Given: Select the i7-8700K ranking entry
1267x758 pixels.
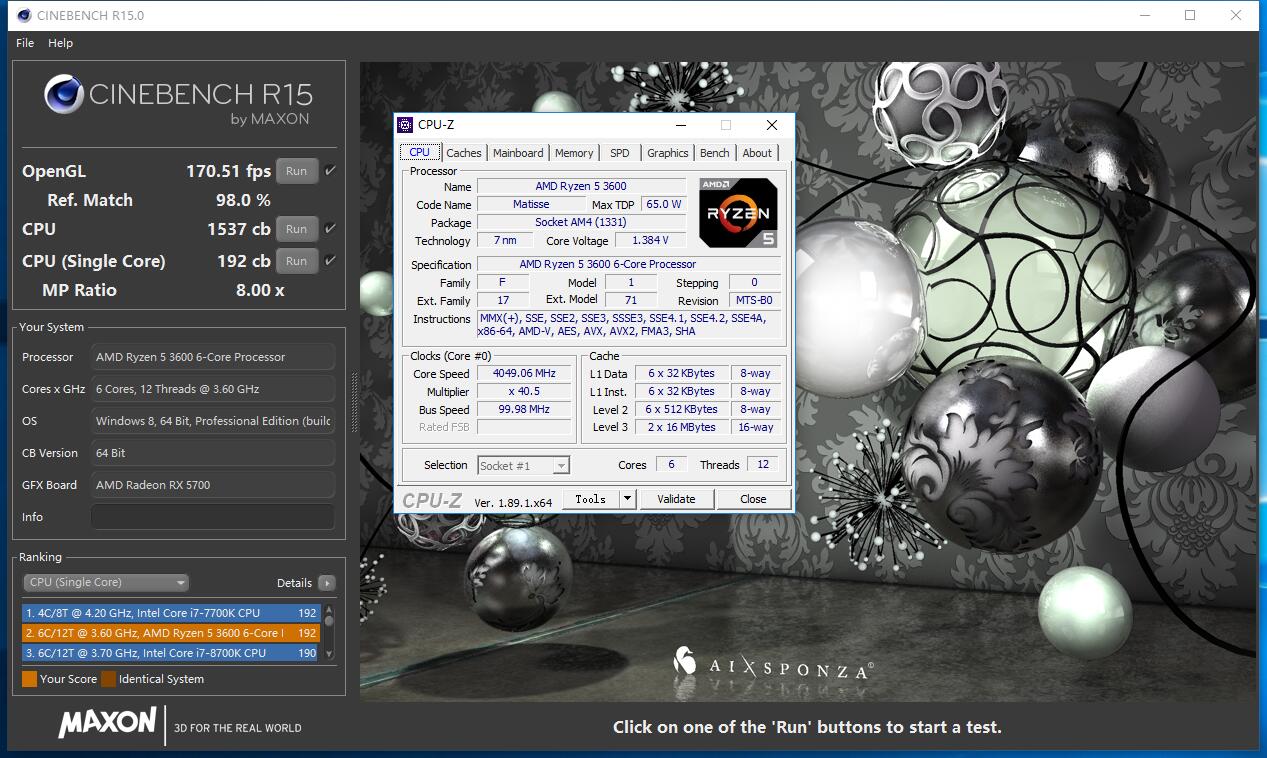Looking at the screenshot, I should [171, 653].
